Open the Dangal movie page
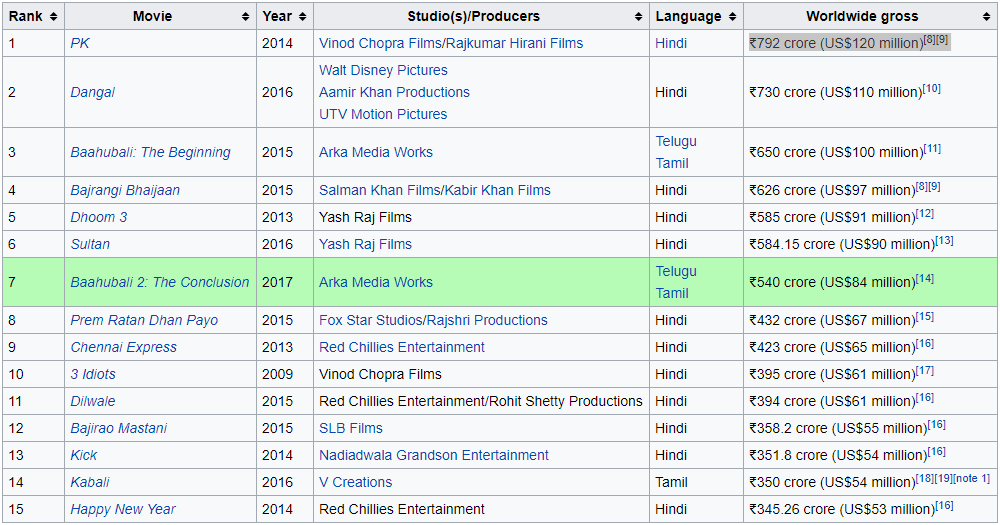This screenshot has height=525, width=1000. tap(92, 92)
